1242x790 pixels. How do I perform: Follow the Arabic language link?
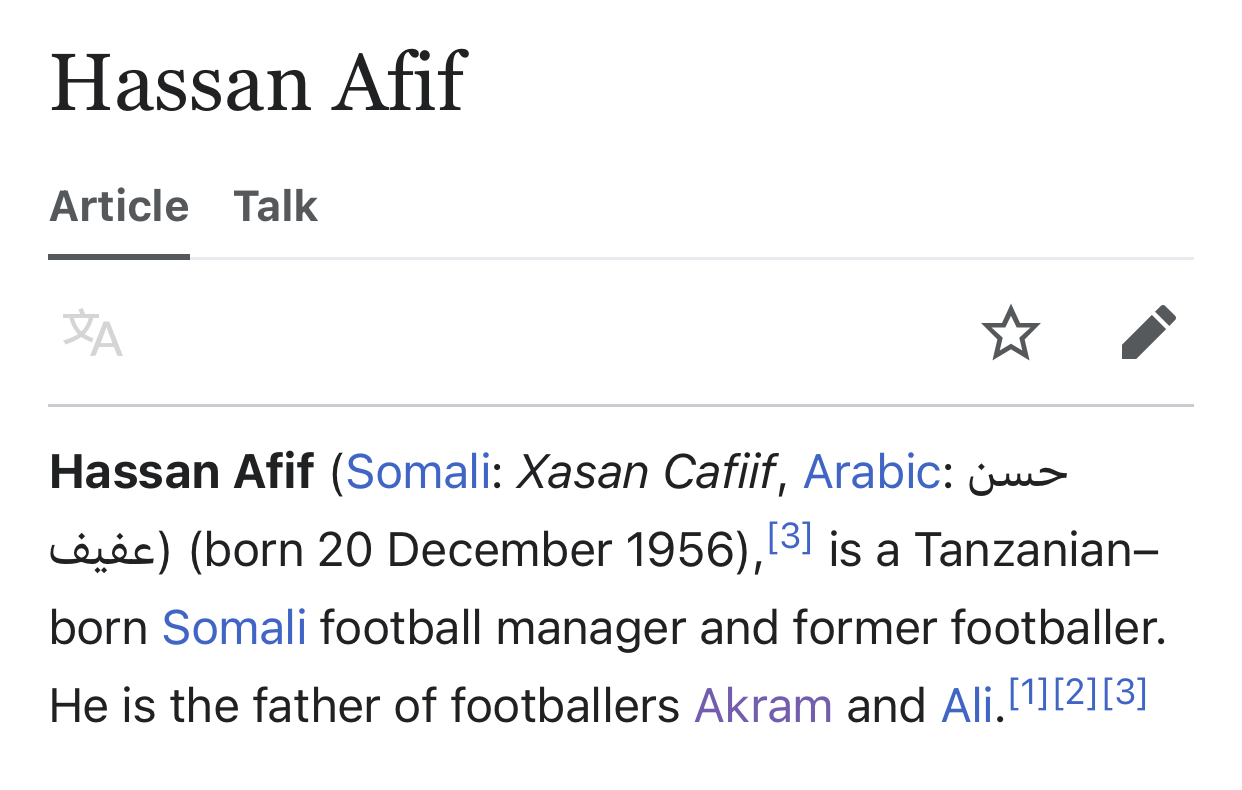tap(871, 472)
